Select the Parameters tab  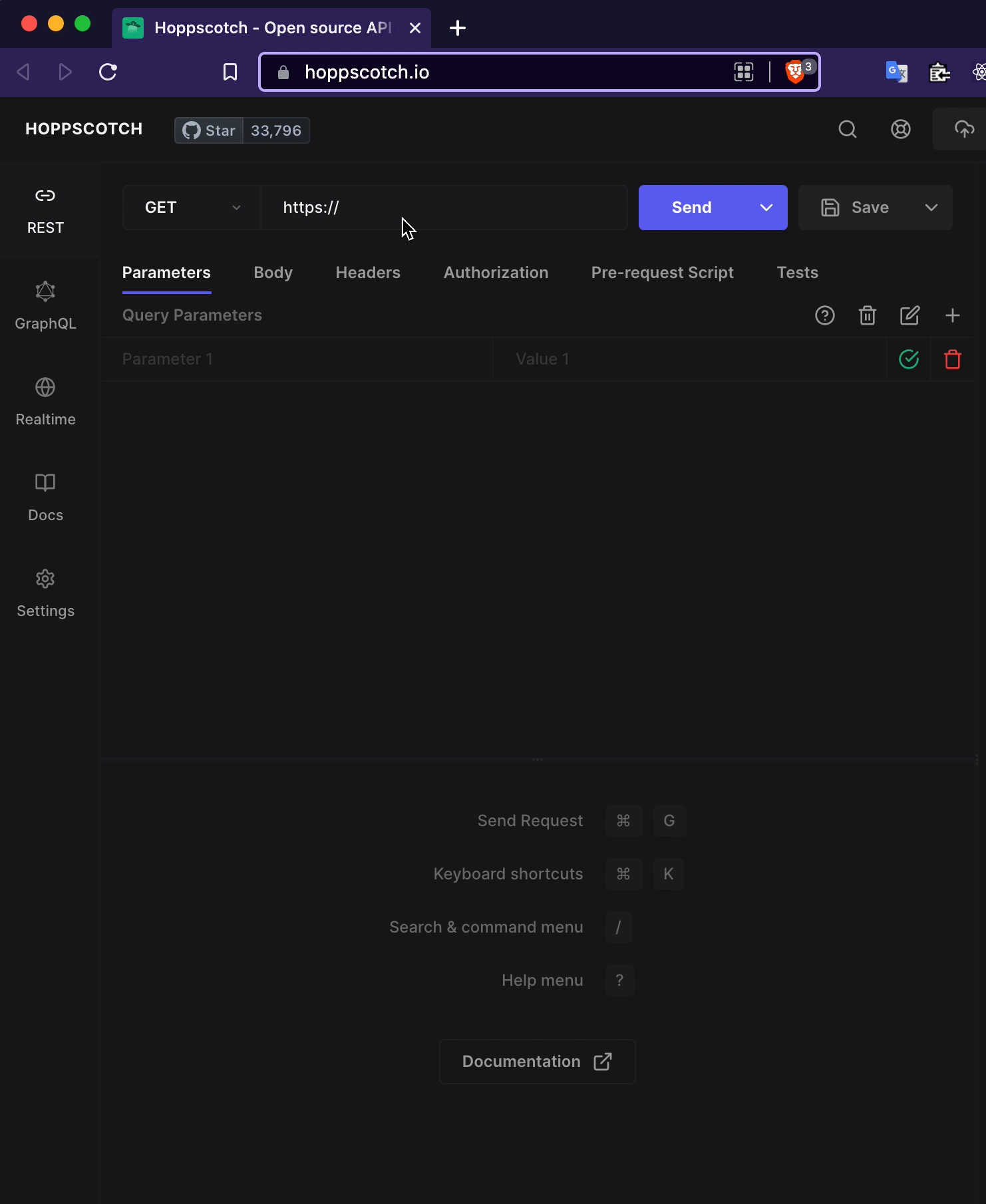click(166, 273)
